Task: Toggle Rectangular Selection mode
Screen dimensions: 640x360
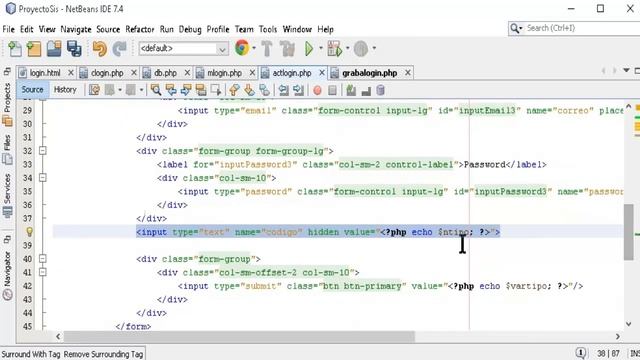Action: pos(216,90)
